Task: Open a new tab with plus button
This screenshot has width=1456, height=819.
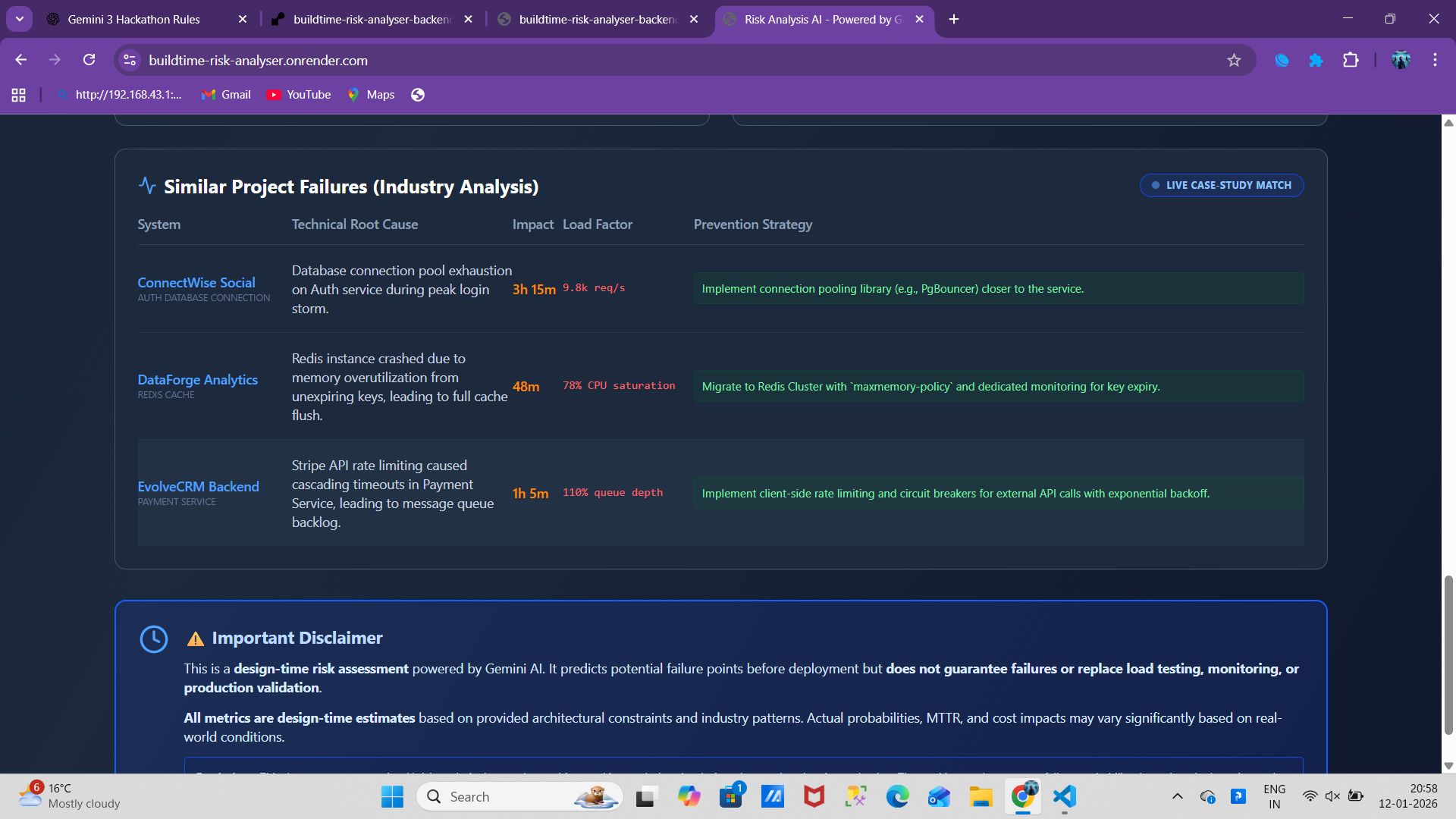Action: click(954, 19)
